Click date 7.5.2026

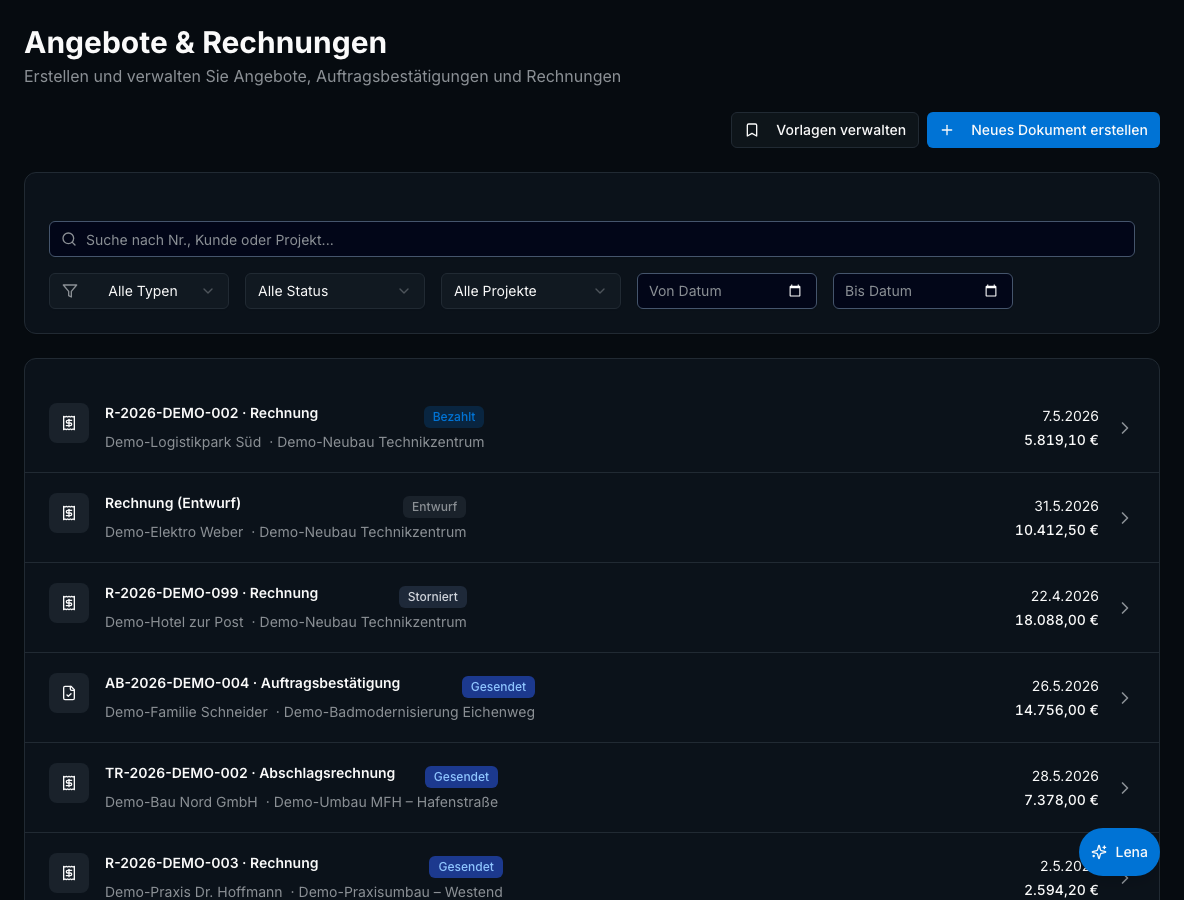tap(1070, 416)
